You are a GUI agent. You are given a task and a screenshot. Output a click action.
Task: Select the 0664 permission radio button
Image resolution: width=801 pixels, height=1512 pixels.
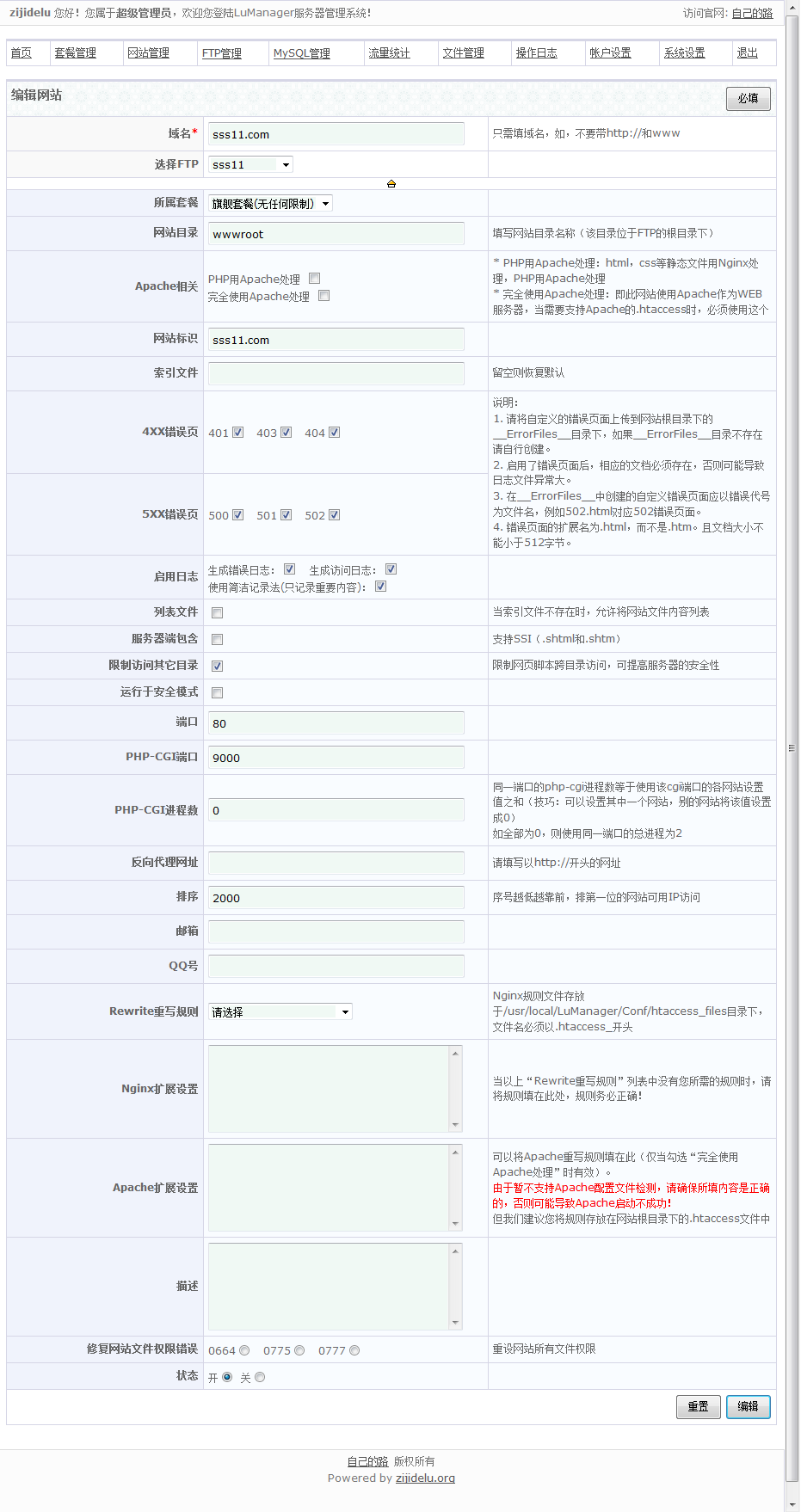pyautogui.click(x=245, y=1350)
